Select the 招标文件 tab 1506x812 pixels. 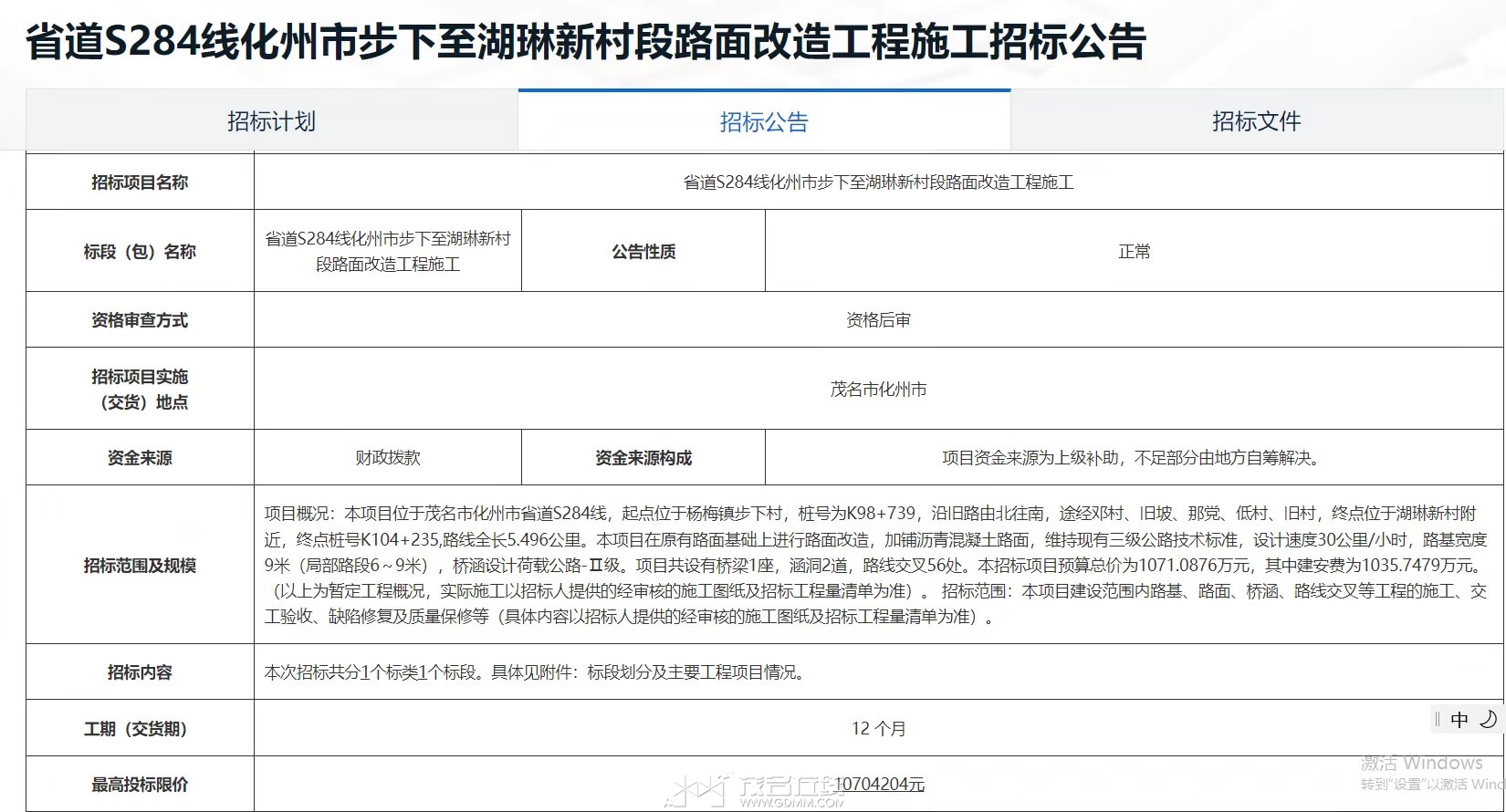pos(1257,120)
